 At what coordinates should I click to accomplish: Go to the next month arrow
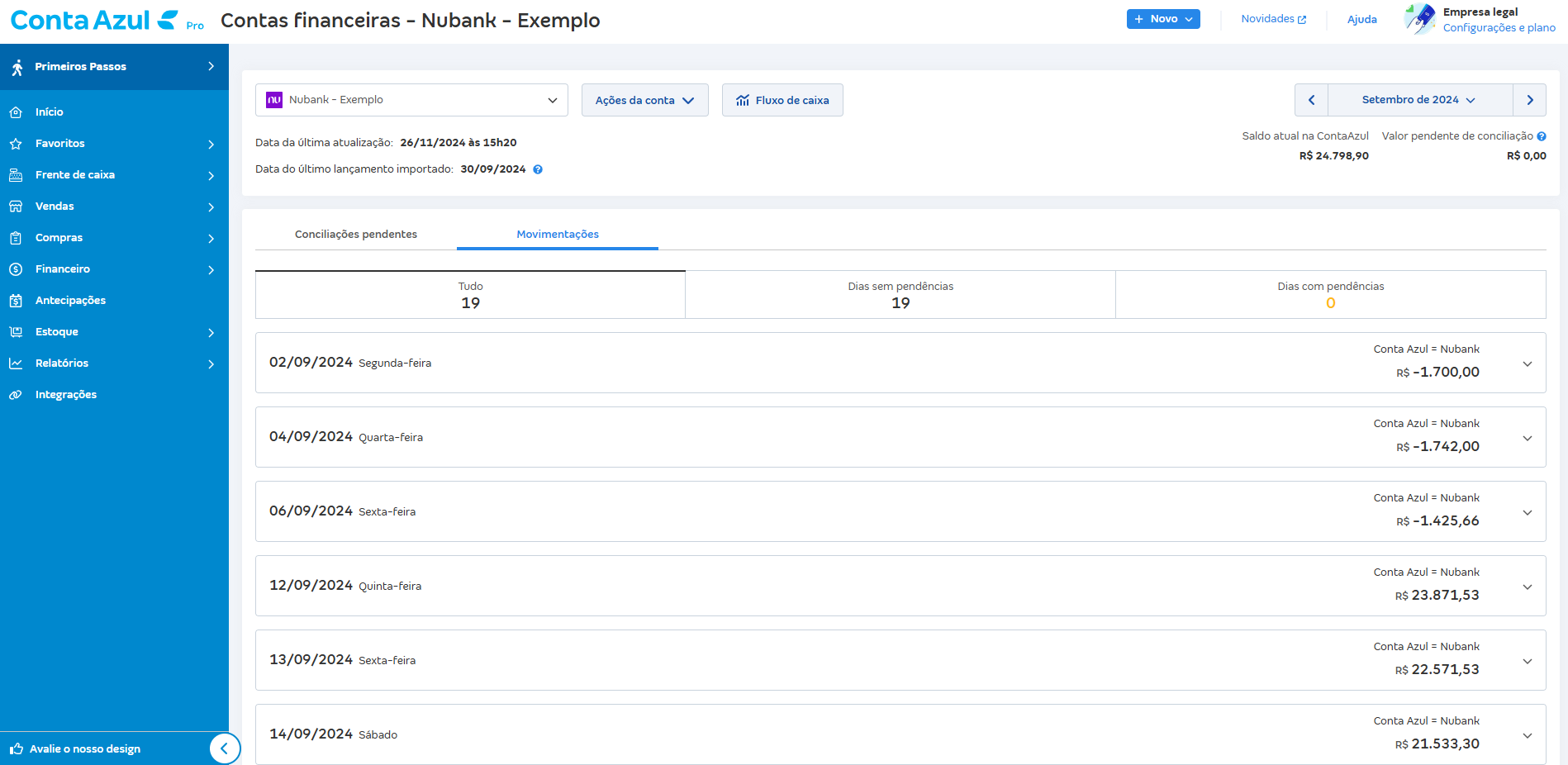coord(1529,100)
